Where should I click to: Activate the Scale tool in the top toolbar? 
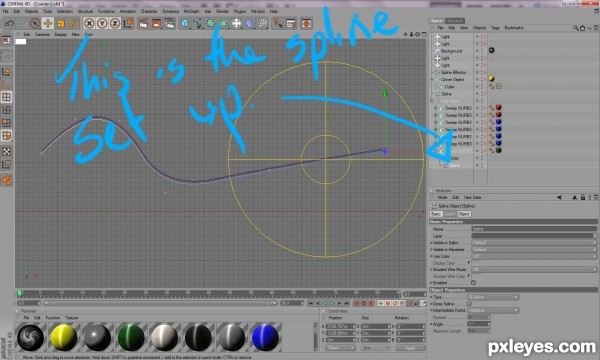coord(60,24)
